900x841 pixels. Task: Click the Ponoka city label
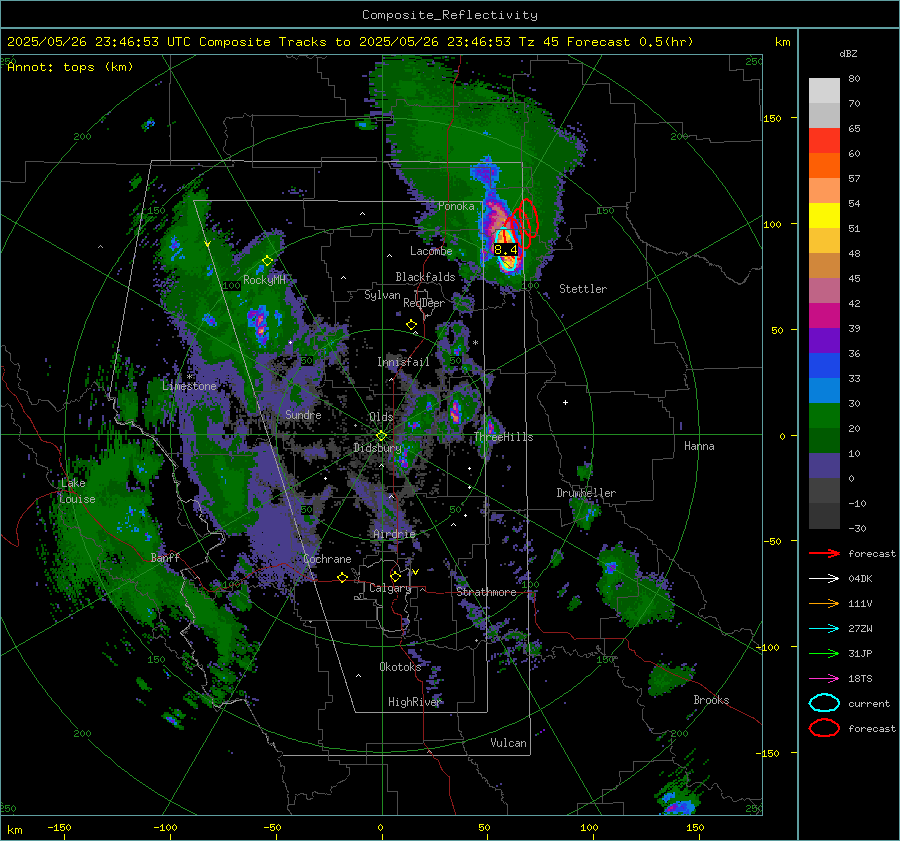456,206
